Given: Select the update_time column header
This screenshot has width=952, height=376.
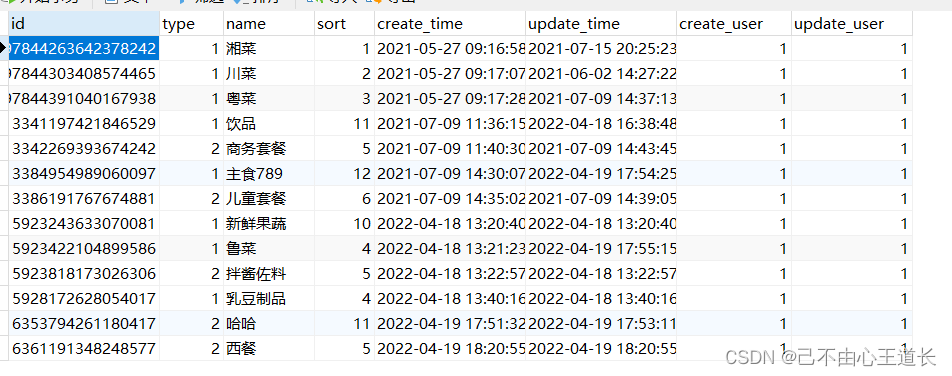Looking at the screenshot, I should tap(601, 24).
